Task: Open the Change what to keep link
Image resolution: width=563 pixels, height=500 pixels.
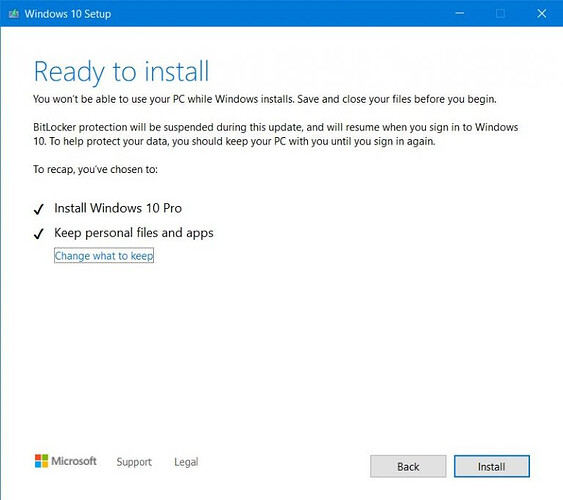Action: tap(104, 256)
